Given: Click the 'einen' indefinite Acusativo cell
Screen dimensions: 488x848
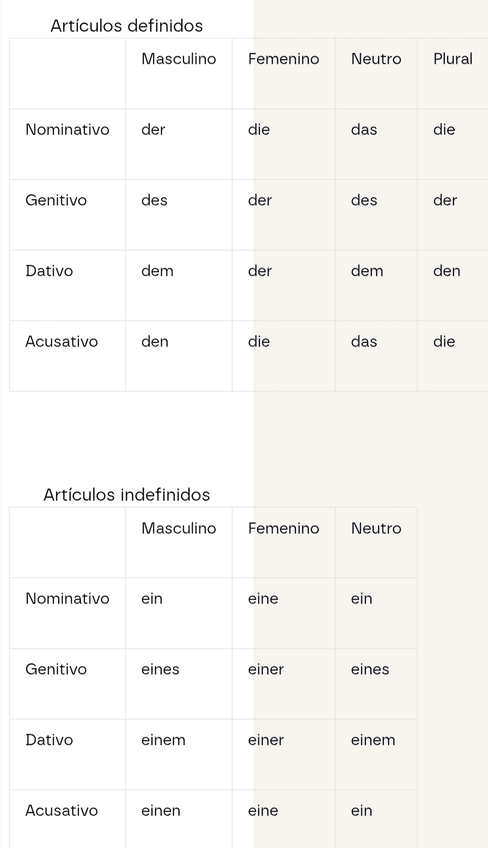Looking at the screenshot, I should pyautogui.click(x=161, y=810).
